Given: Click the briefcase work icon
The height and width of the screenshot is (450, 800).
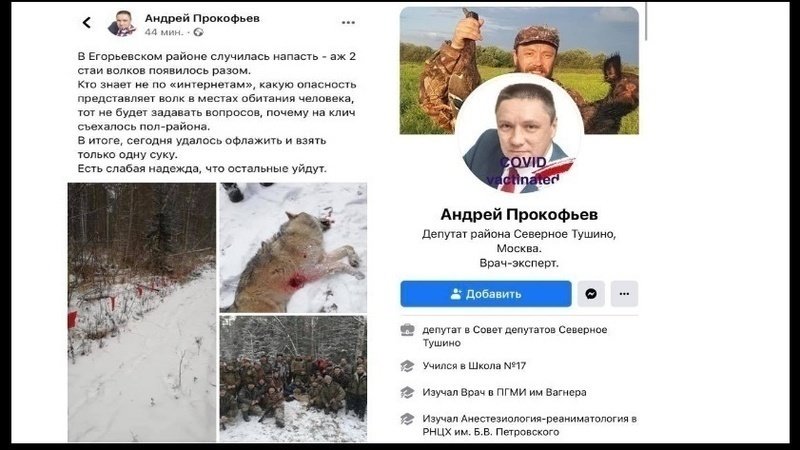Looking at the screenshot, I should coord(407,330).
